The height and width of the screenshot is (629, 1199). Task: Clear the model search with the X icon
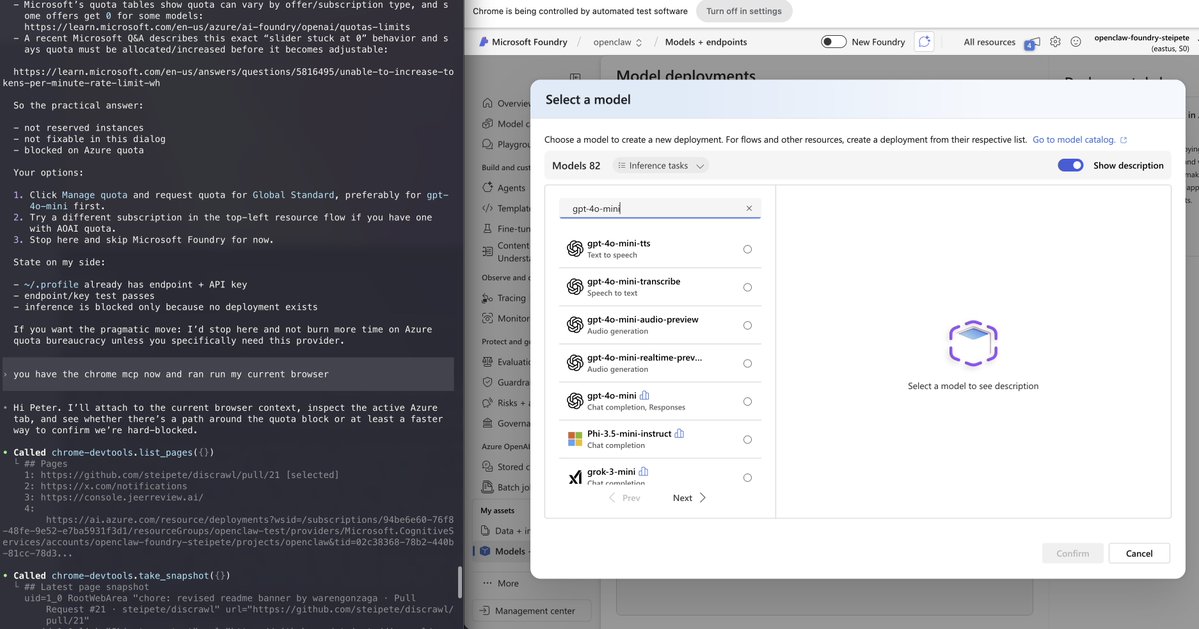(749, 208)
